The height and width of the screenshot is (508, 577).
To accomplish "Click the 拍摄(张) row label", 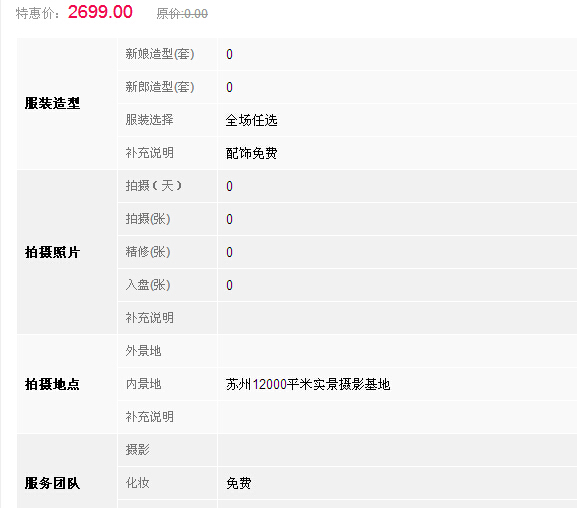I will [148, 219].
